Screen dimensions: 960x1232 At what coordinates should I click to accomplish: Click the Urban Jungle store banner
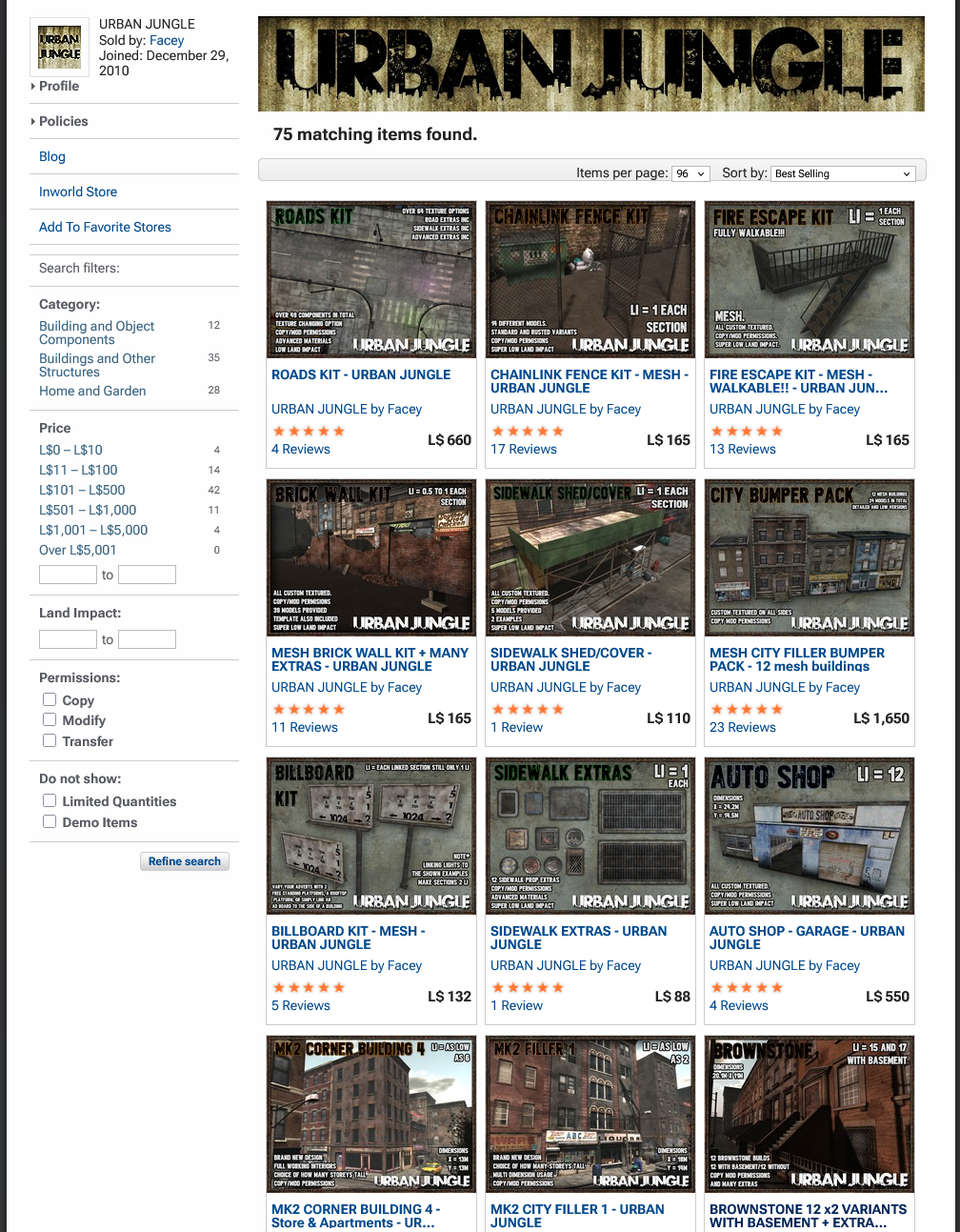coord(591,64)
